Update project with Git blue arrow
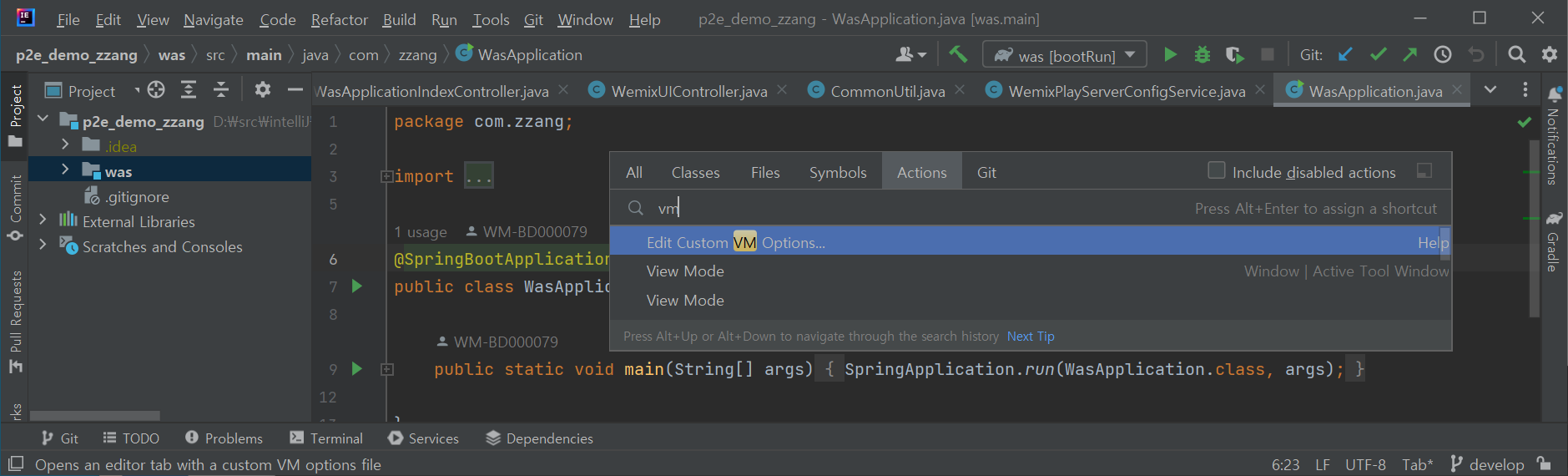The image size is (1568, 476). pyautogui.click(x=1345, y=55)
